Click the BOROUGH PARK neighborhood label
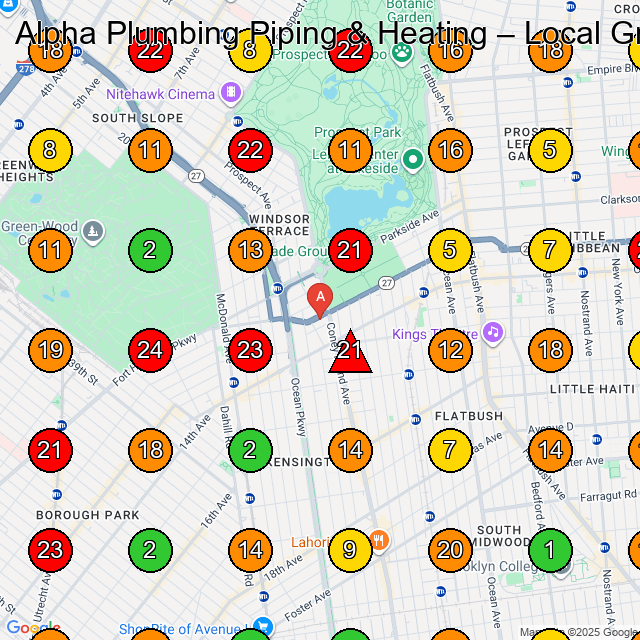 (x=88, y=515)
